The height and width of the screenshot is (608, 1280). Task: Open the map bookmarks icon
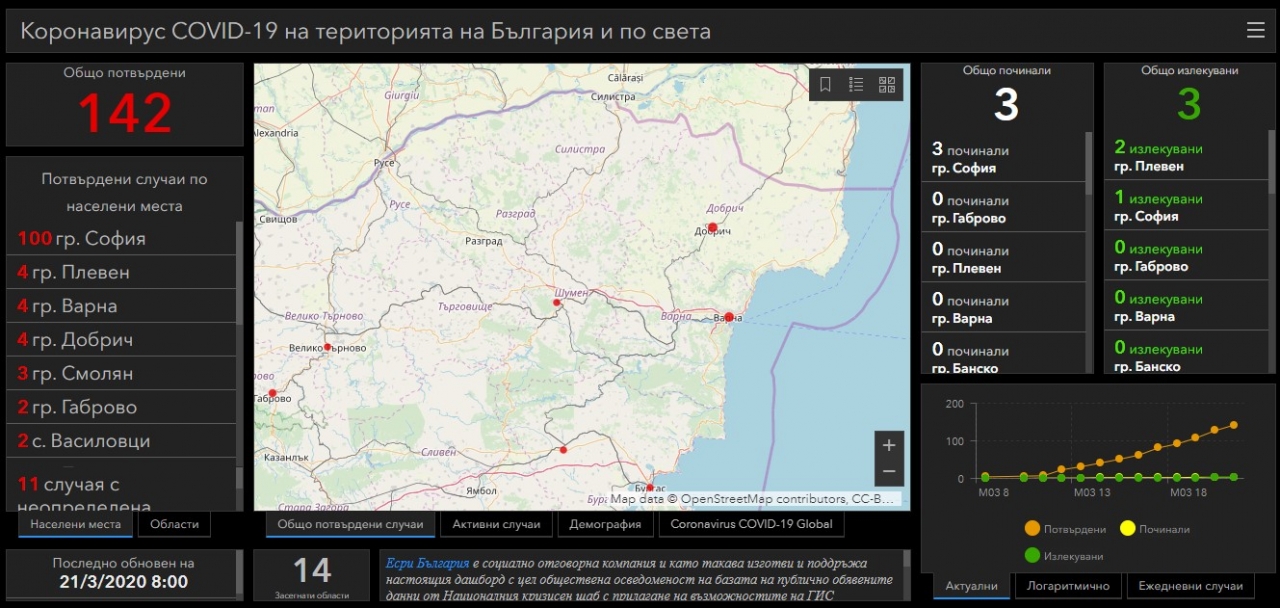[825, 85]
